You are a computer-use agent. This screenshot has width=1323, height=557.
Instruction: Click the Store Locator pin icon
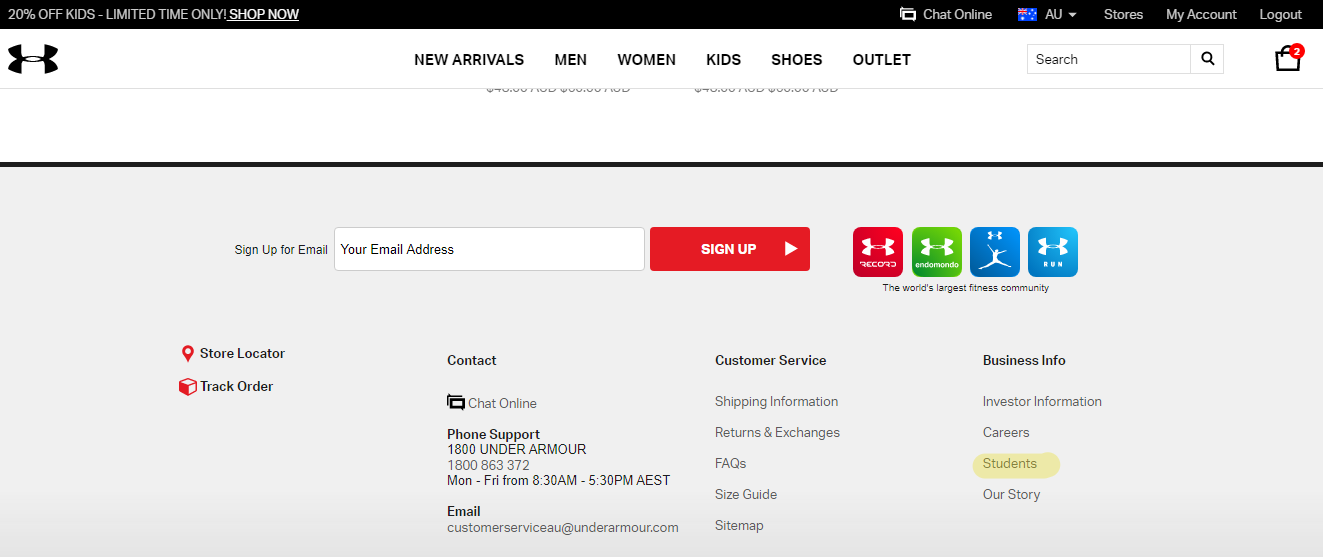click(187, 354)
